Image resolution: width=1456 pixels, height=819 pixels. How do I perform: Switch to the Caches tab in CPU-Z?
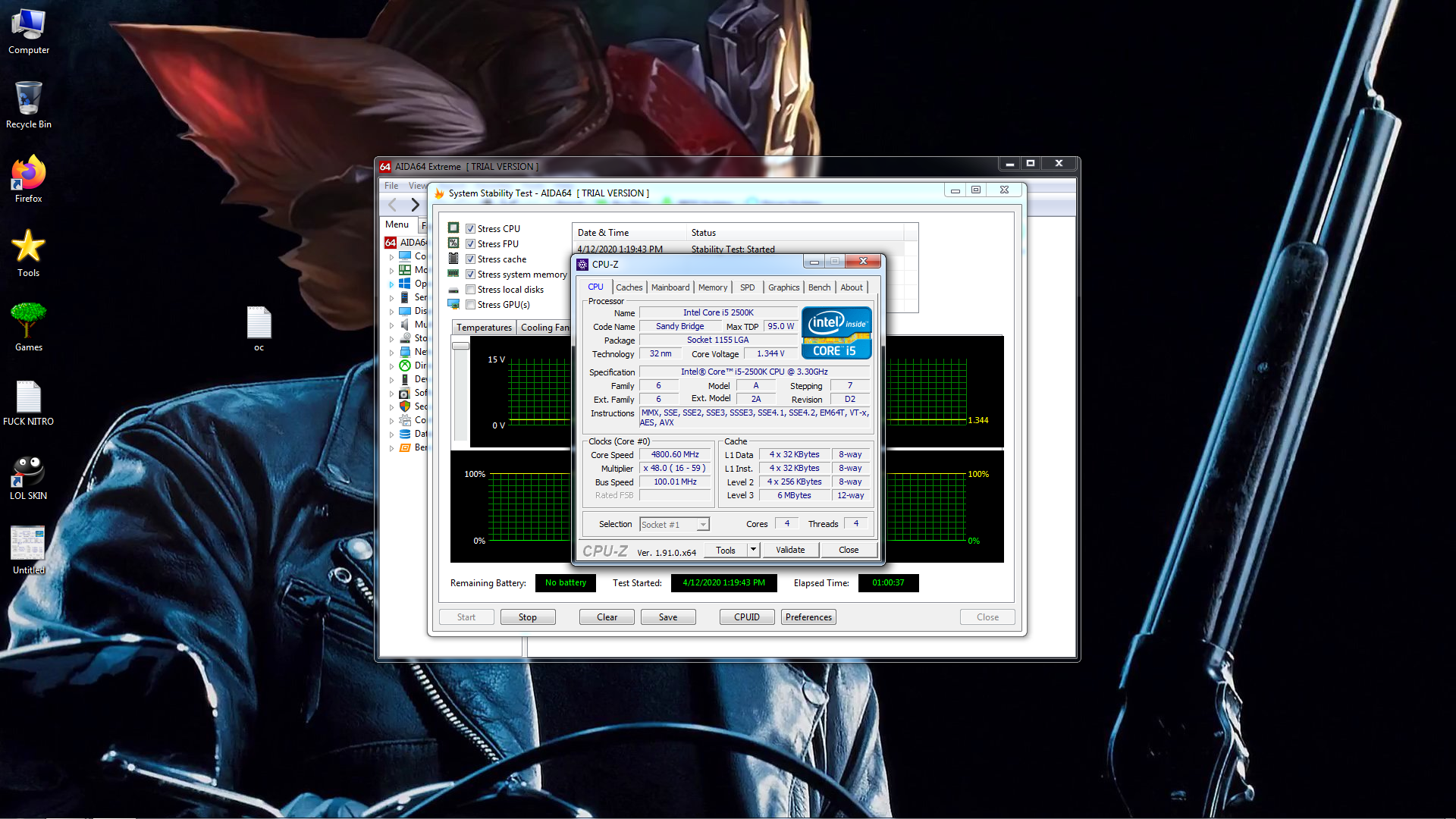[629, 287]
